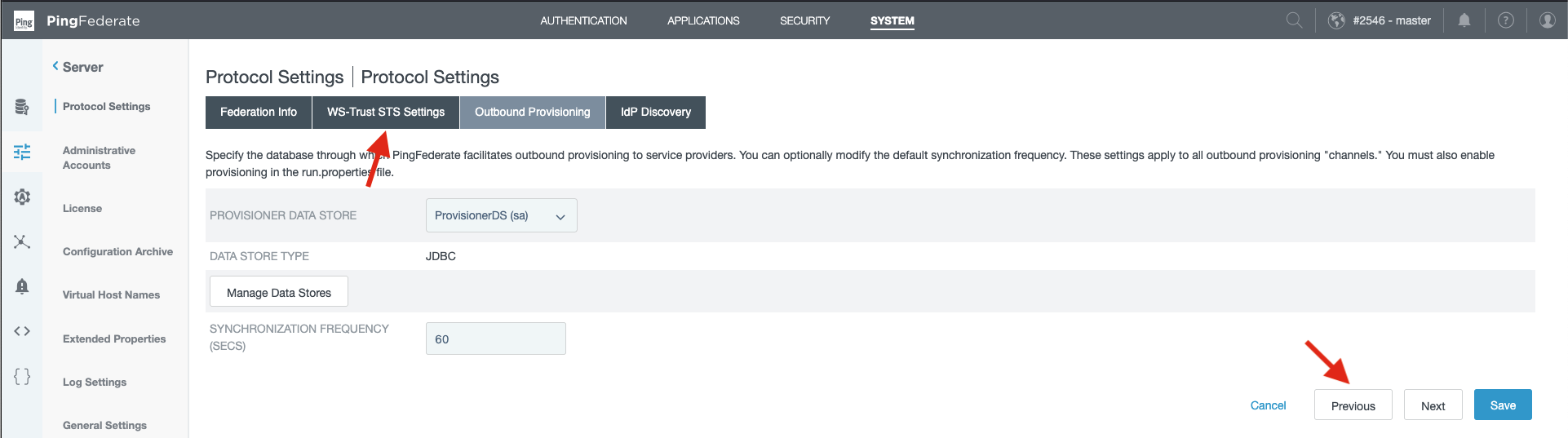
Task: Switch to WS-Trust STS Settings tab
Action: (x=386, y=113)
